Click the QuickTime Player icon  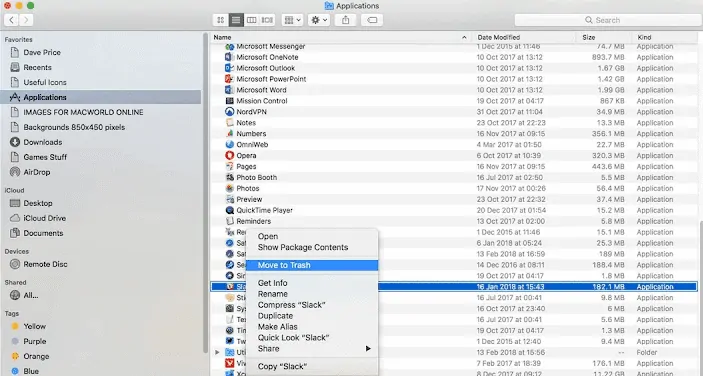point(230,210)
